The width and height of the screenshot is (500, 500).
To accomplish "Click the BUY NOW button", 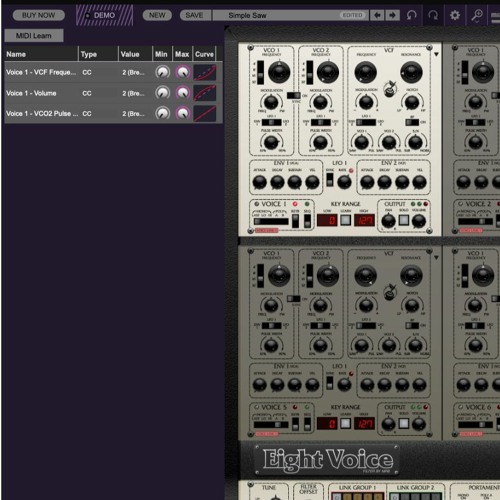I will click(x=39, y=15).
